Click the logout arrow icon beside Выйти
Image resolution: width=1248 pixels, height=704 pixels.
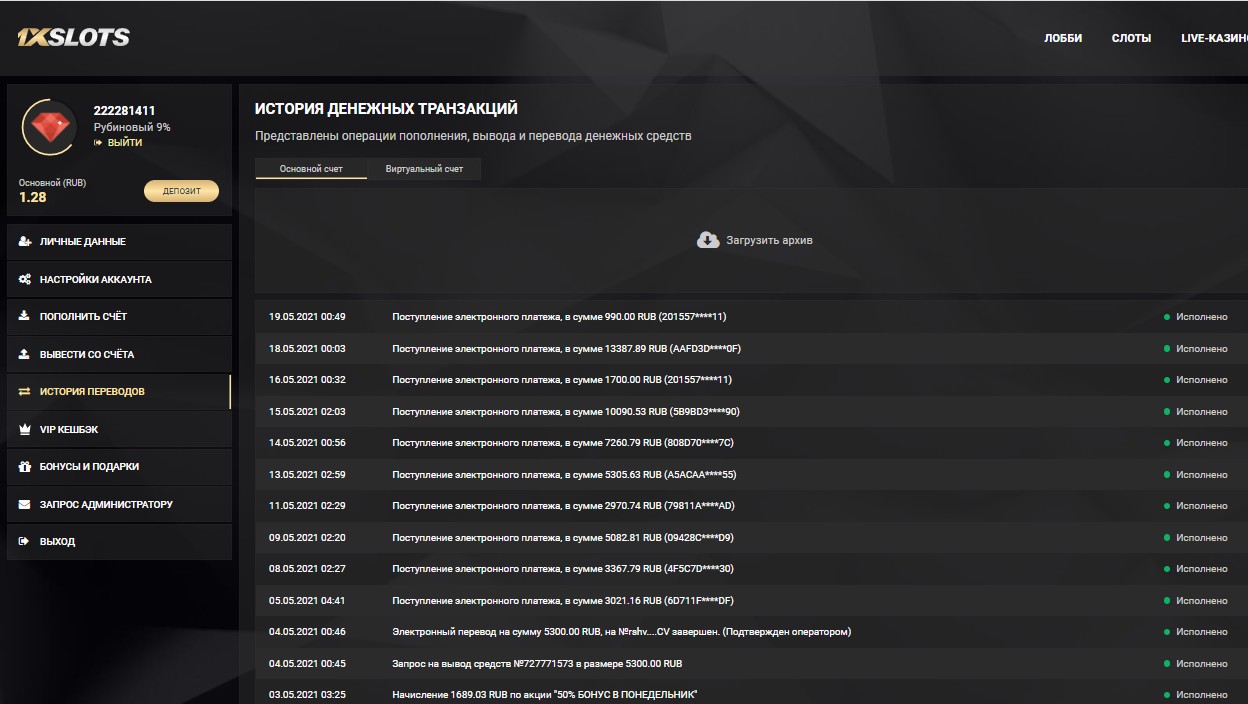[x=98, y=143]
